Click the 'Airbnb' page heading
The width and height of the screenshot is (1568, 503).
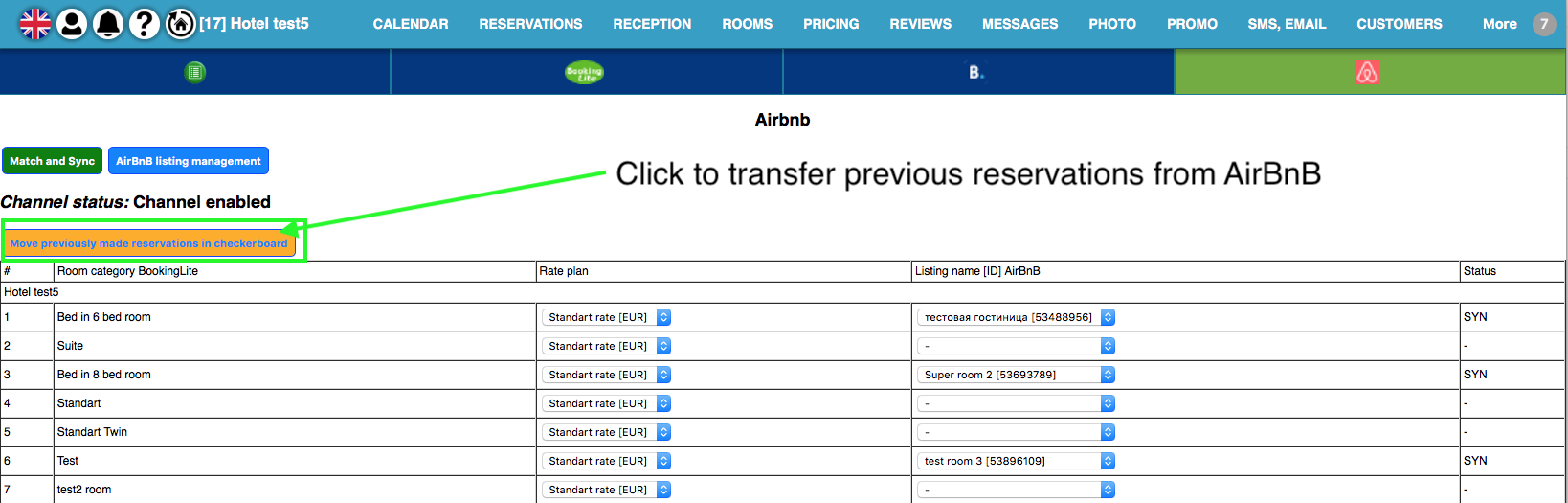coord(782,120)
